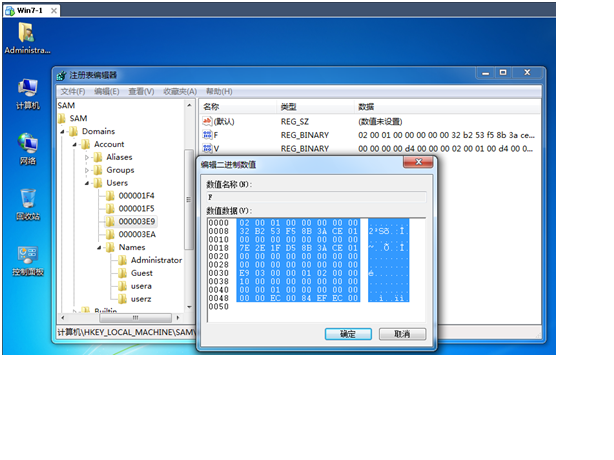Viewport: 614px width, 460px height.
Task: Click the hex offset 0030 row
Action: tap(219, 273)
